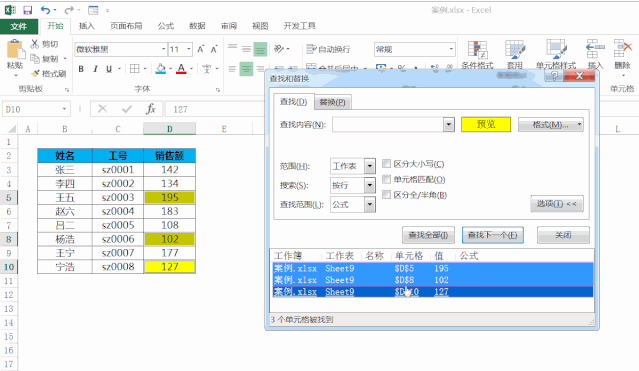The image size is (639, 371).
Task: Click the Format Painter brush icon
Action: coord(35,73)
